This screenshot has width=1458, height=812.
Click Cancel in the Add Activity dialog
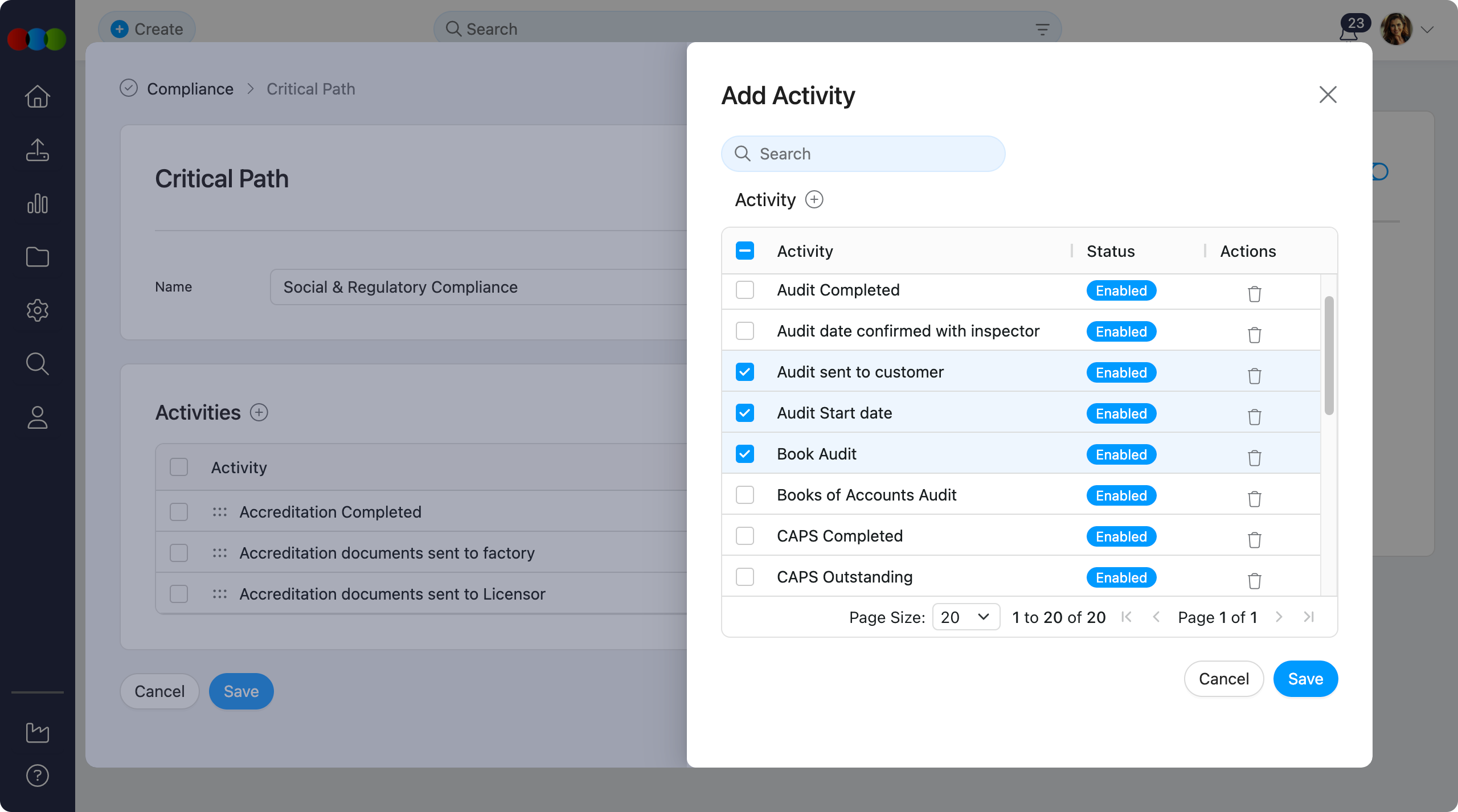pos(1223,679)
